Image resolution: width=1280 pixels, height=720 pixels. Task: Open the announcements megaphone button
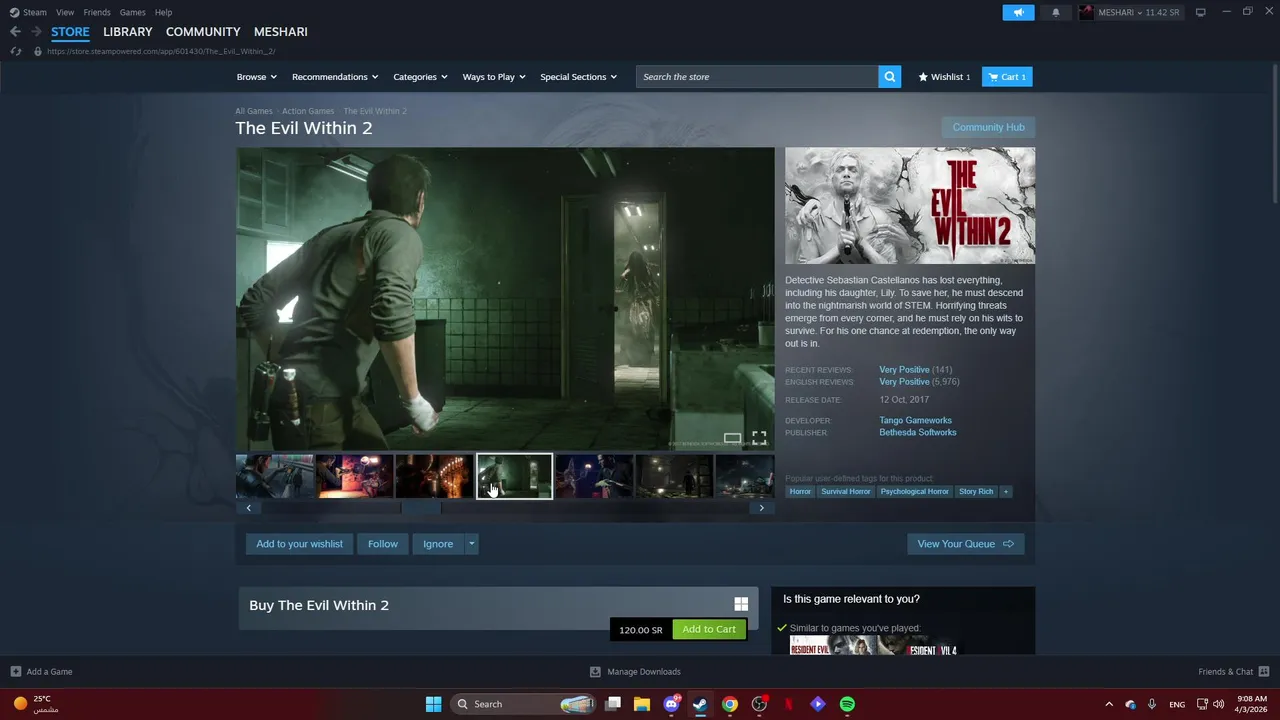pos(1018,12)
